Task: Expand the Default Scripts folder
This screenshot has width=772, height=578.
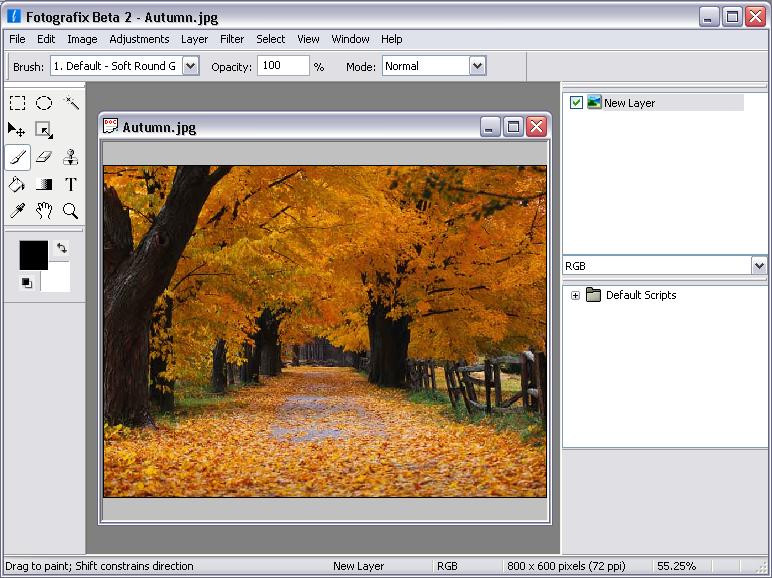Action: tap(575, 295)
